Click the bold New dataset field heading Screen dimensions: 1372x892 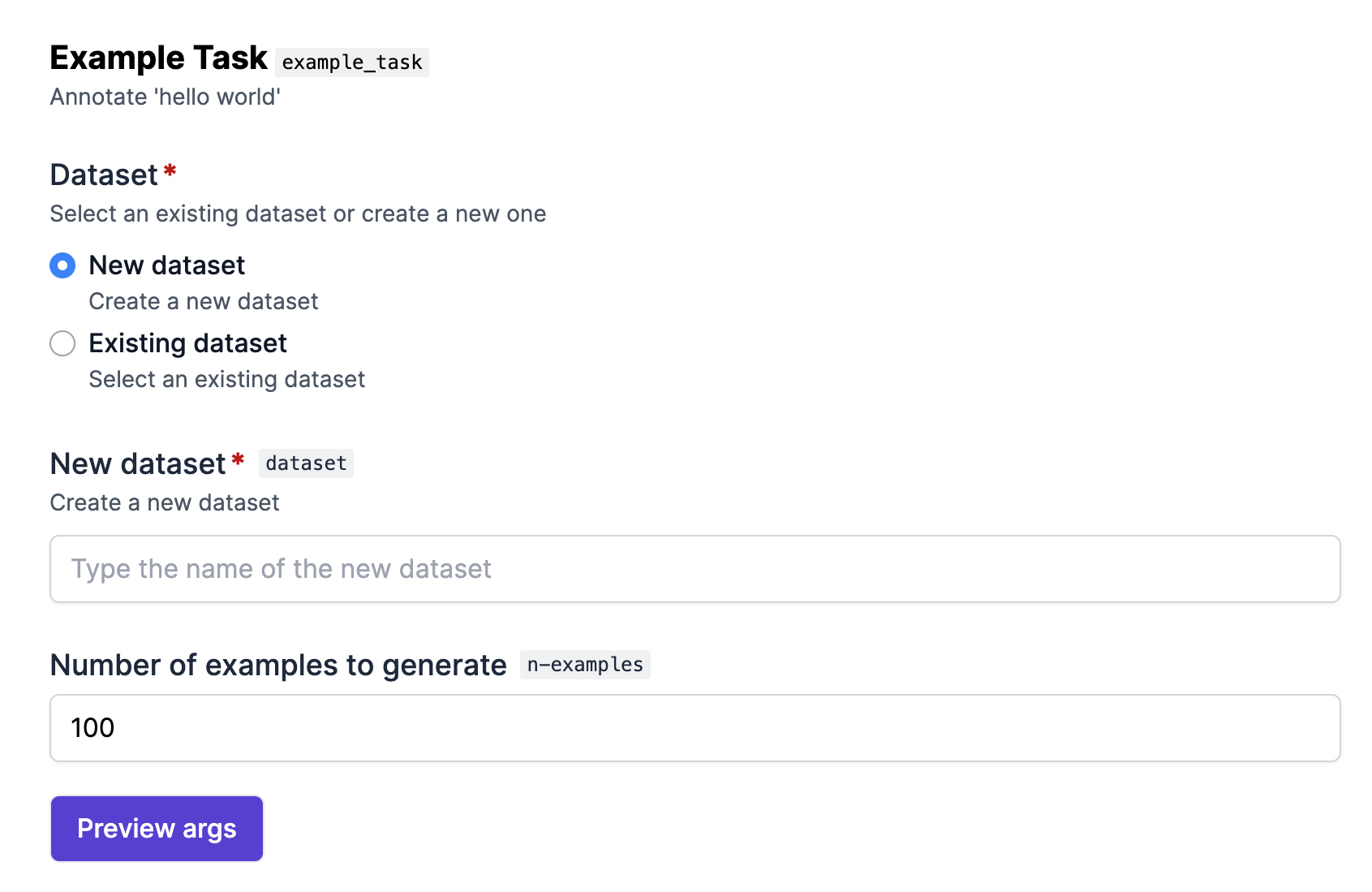[137, 463]
